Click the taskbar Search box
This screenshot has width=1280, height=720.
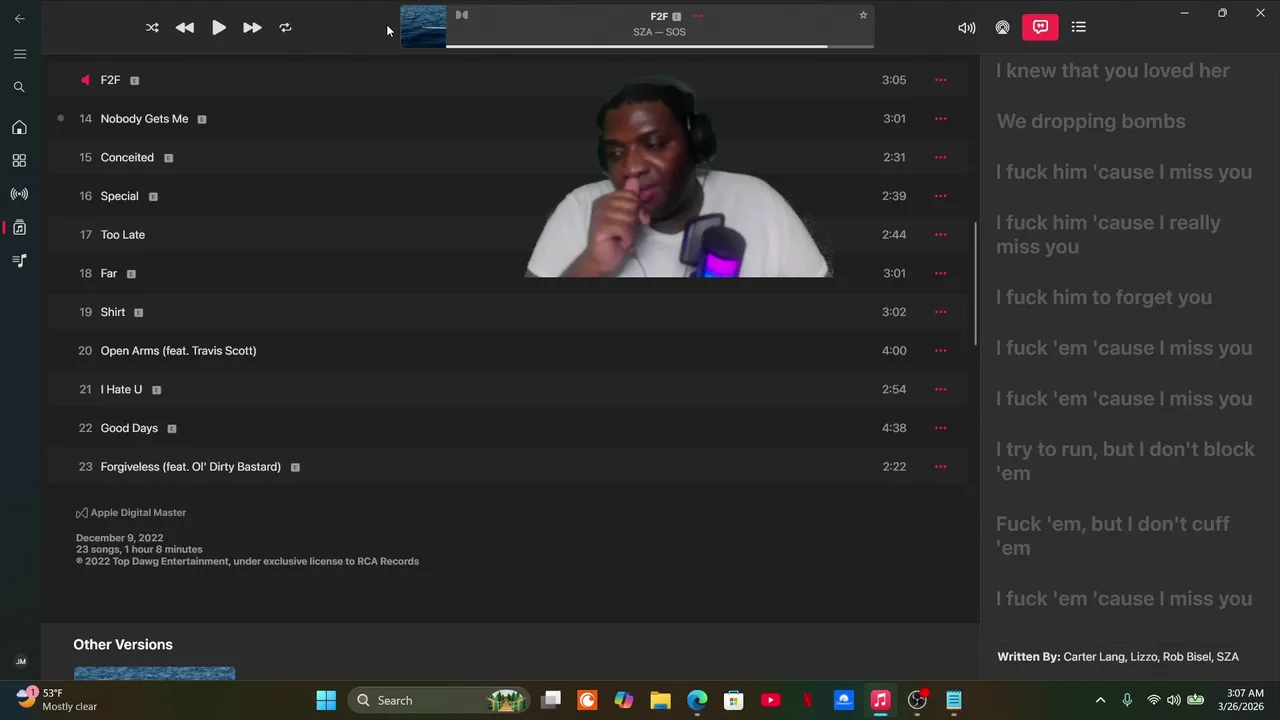(438, 700)
